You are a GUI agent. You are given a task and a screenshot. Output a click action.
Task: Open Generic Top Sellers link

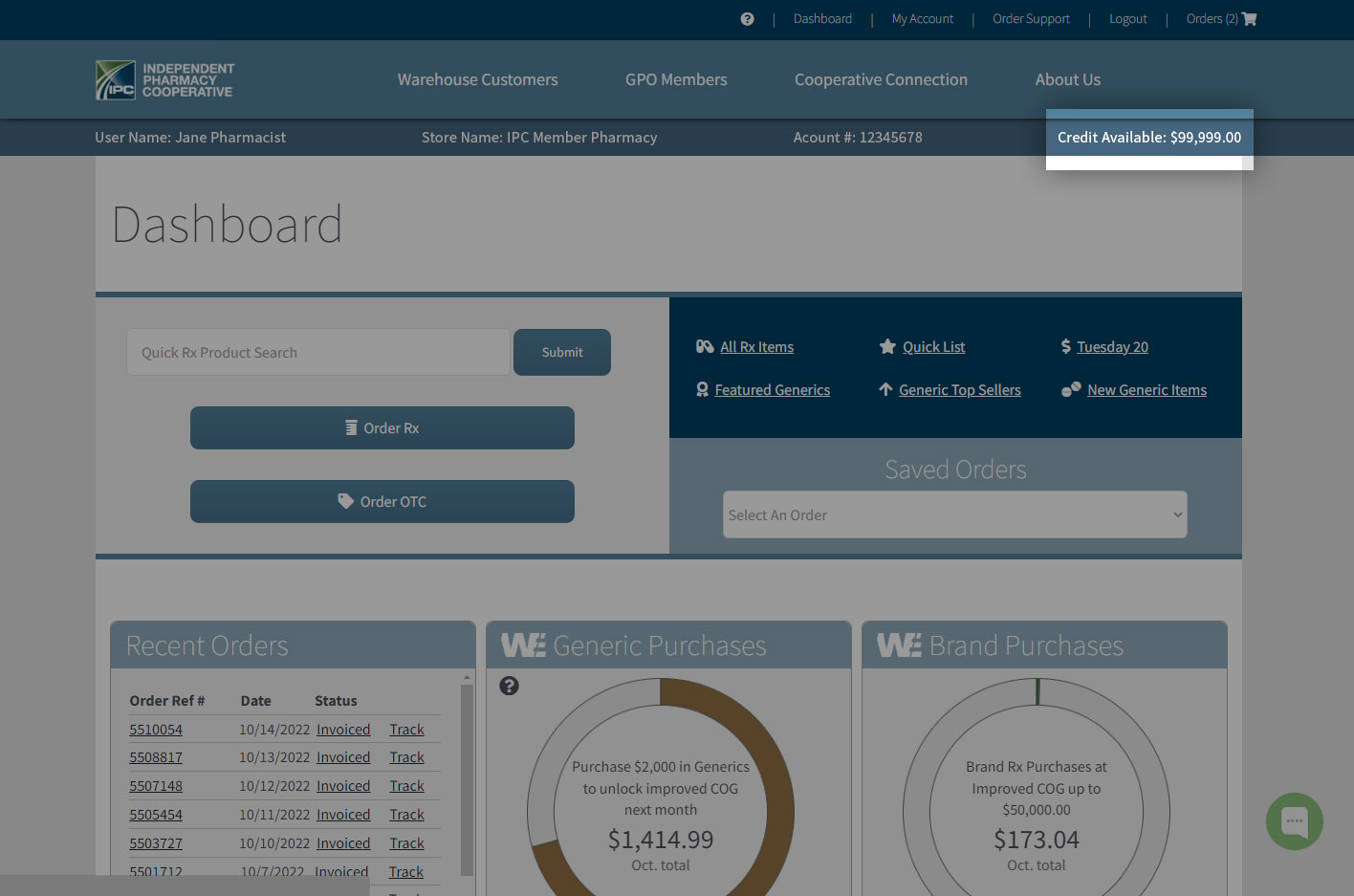960,390
